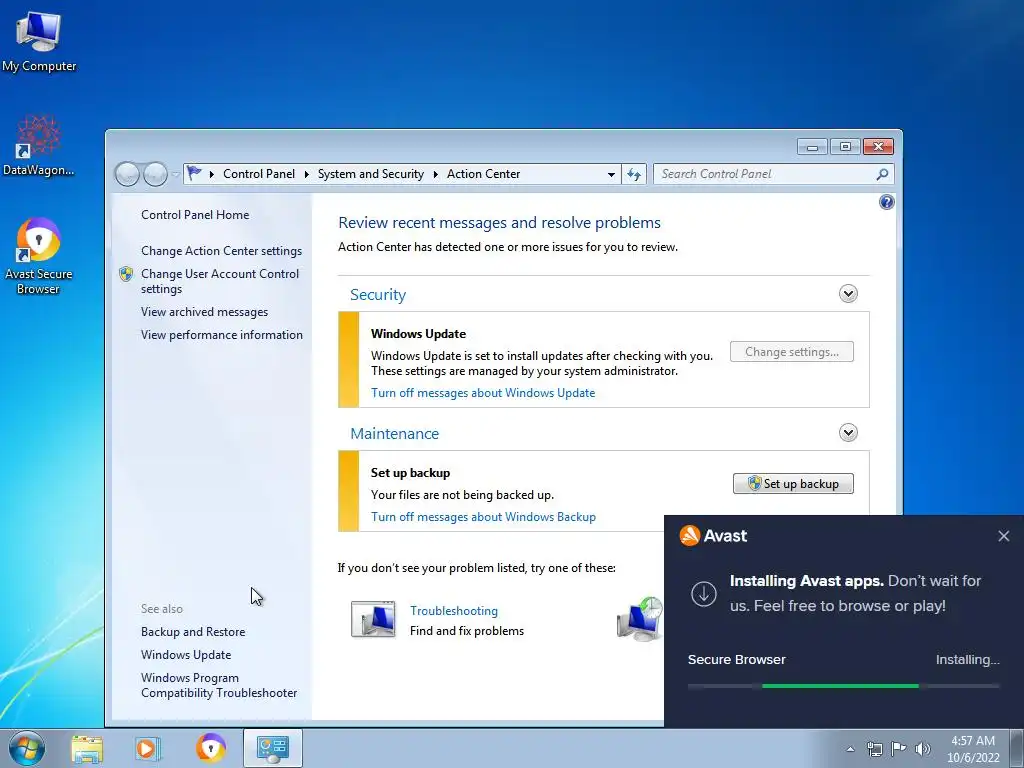The height and width of the screenshot is (768, 1024).
Task: Collapse the Maintenance section chevron
Action: tap(848, 432)
